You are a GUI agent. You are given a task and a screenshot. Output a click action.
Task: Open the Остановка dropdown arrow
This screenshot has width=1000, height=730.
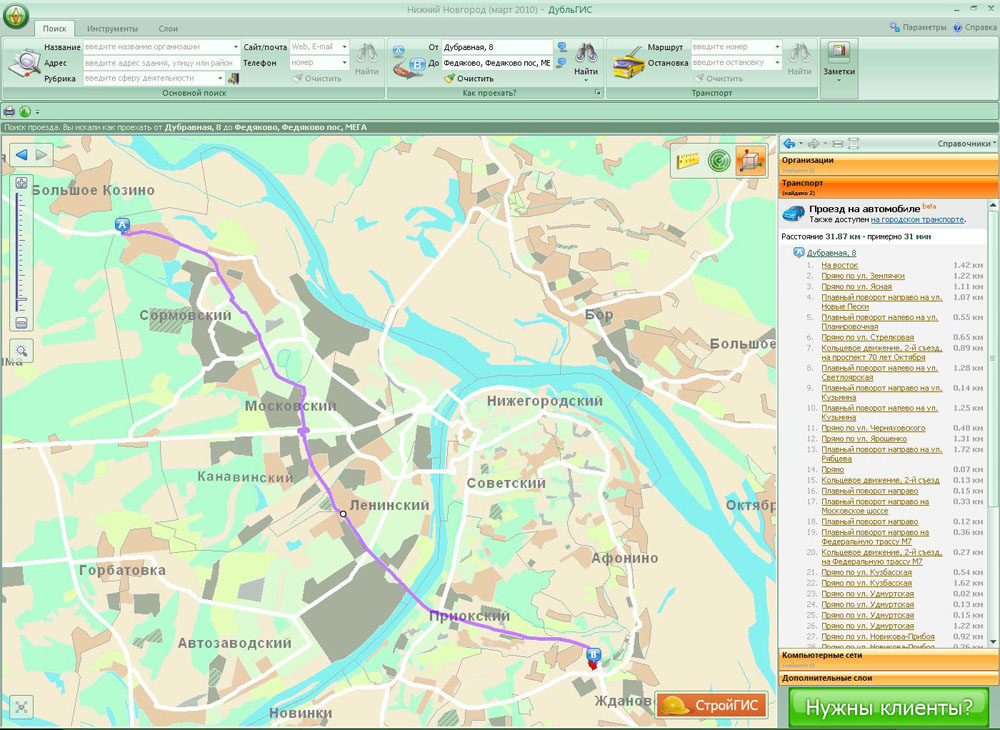point(777,62)
